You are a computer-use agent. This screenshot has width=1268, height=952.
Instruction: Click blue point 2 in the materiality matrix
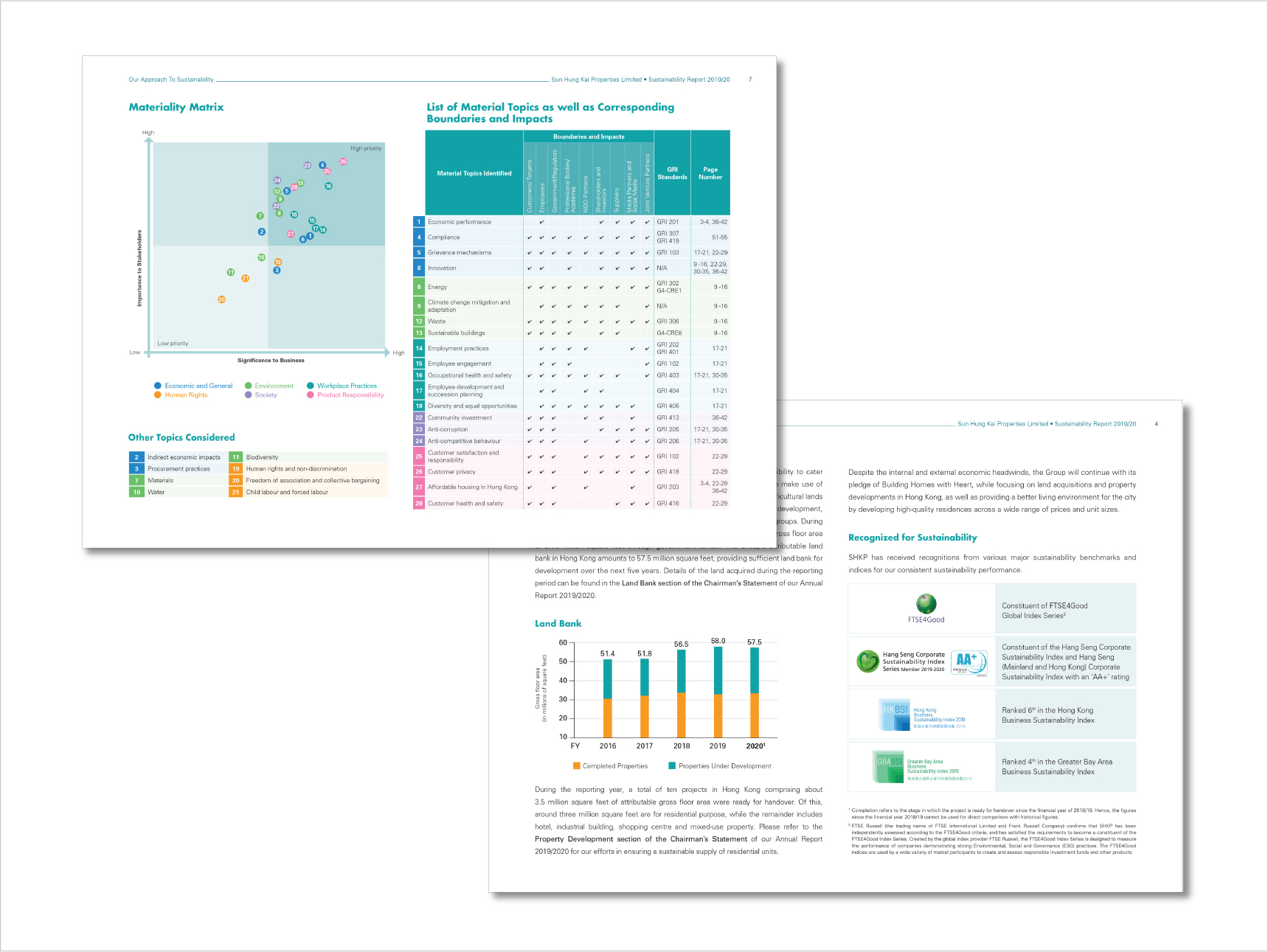coord(261,232)
